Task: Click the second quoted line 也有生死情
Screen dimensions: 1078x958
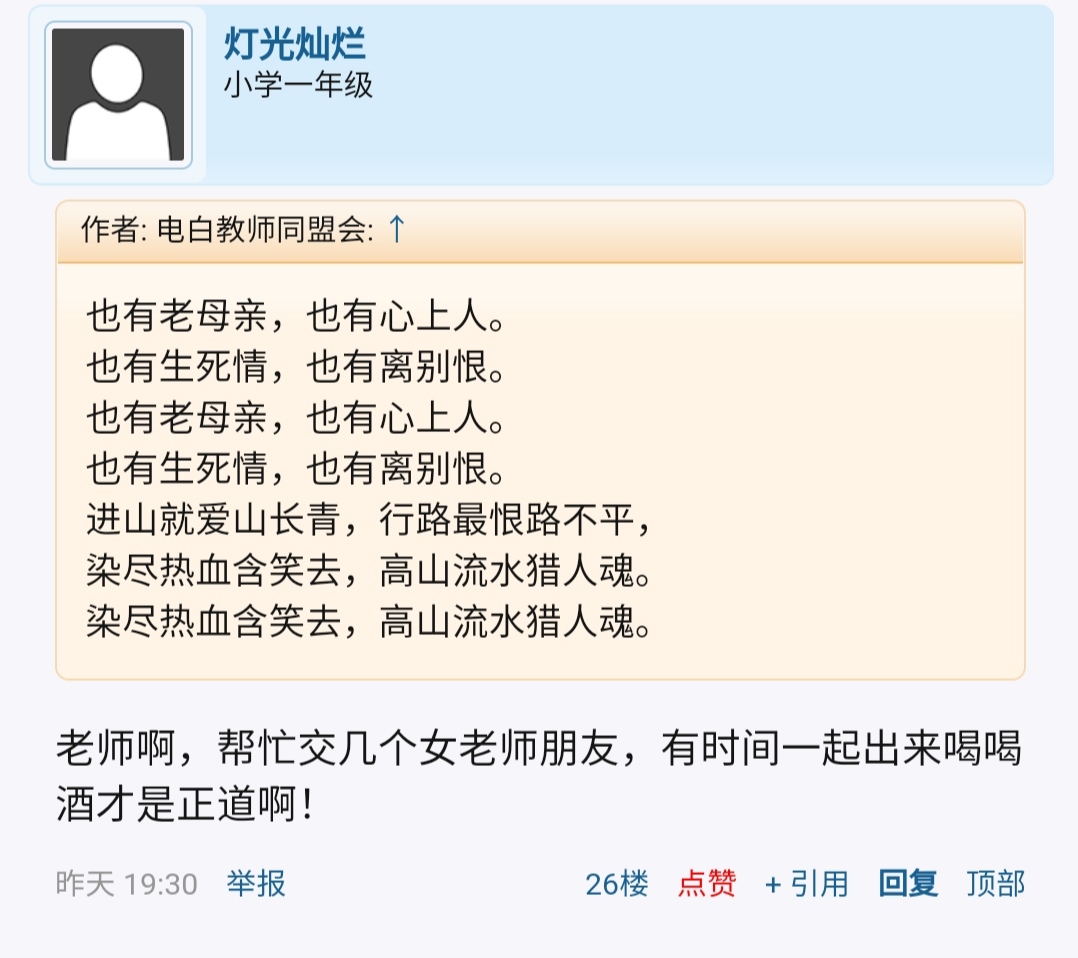Action: coord(296,368)
